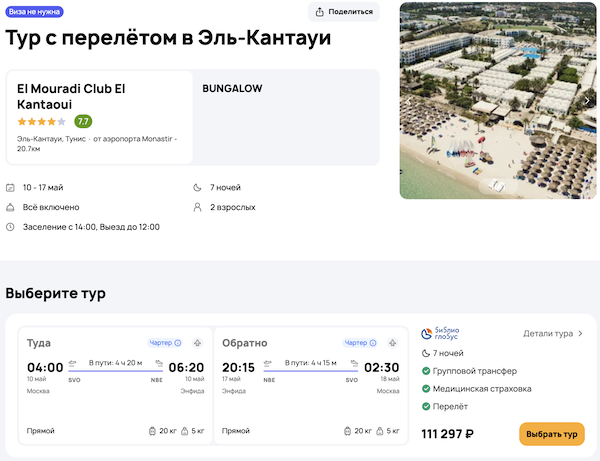This screenshot has width=600, height=461.
Task: Click the moon icon beside 7 ночей in hotel info
Action: coord(197,187)
